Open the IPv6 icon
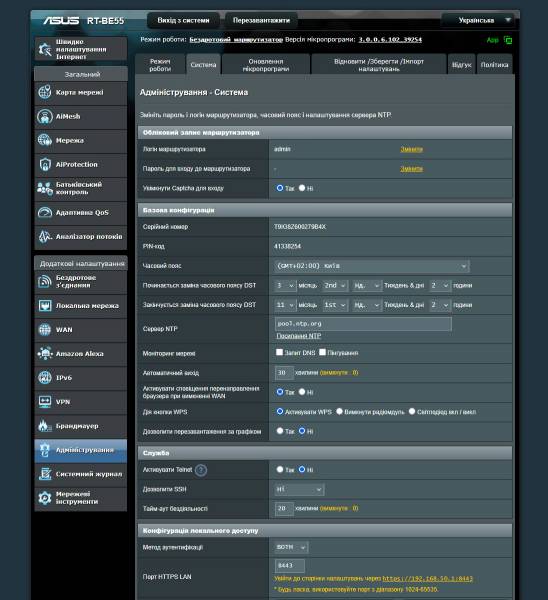 coord(45,378)
